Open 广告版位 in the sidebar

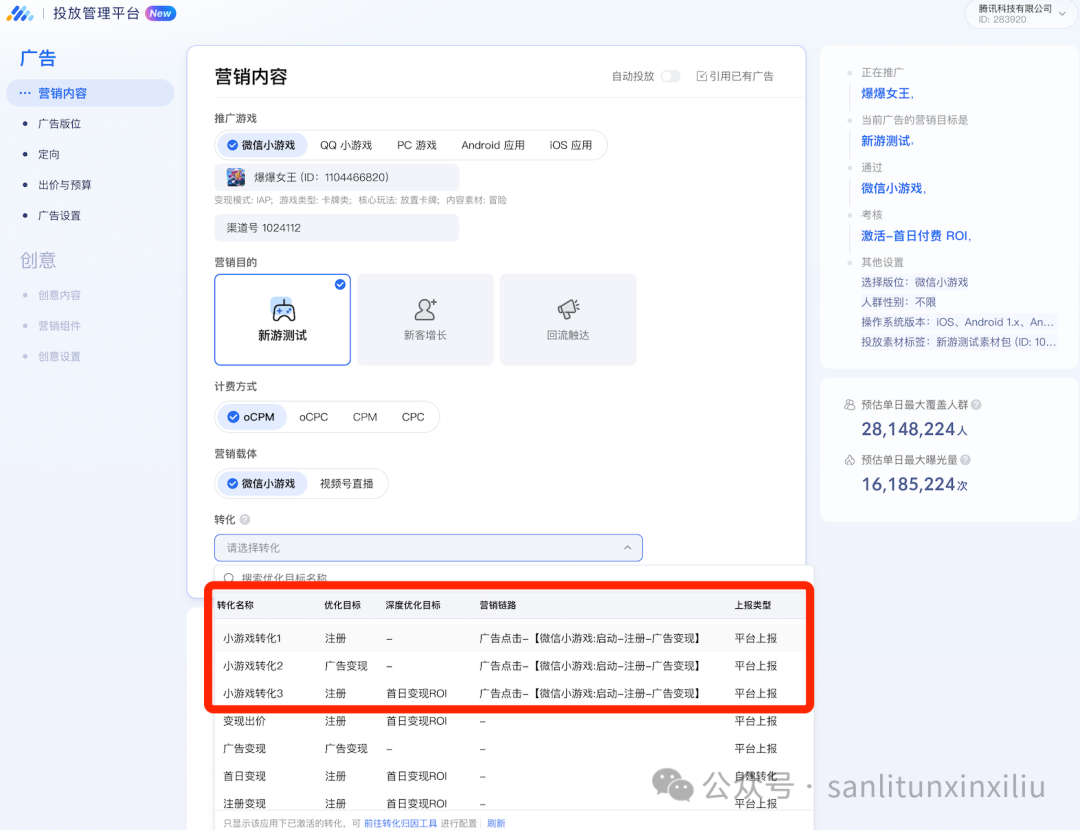click(x=59, y=124)
